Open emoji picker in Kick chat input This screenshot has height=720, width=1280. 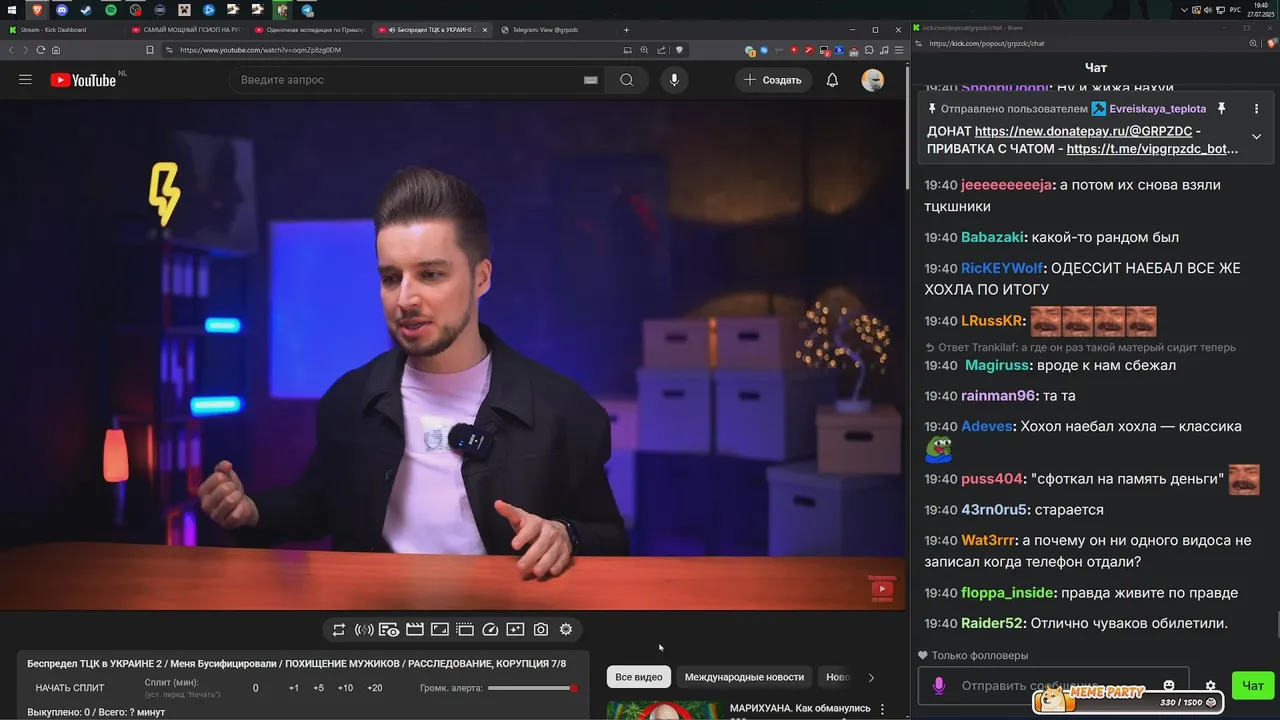tap(1169, 686)
